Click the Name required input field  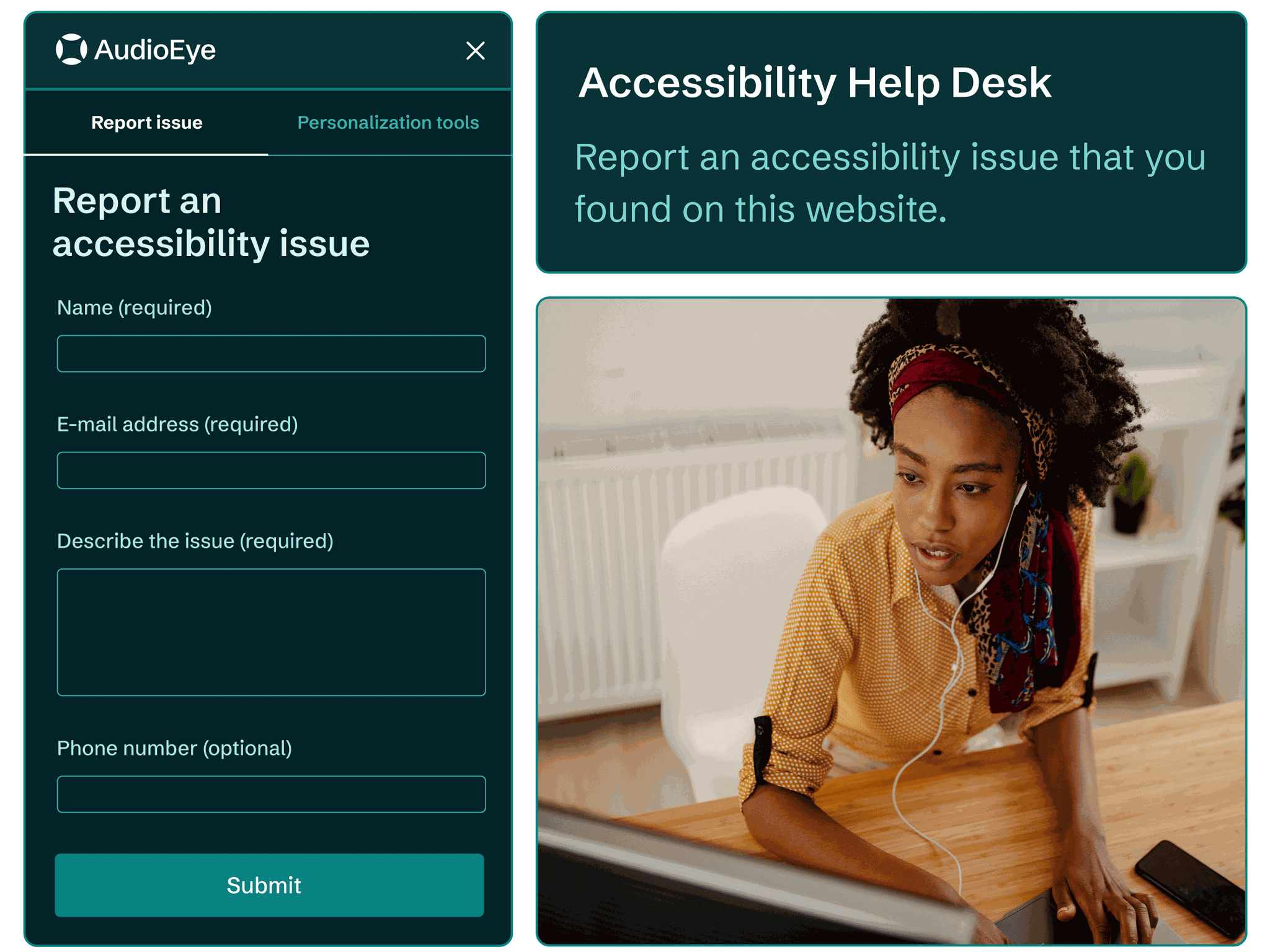[271, 353]
